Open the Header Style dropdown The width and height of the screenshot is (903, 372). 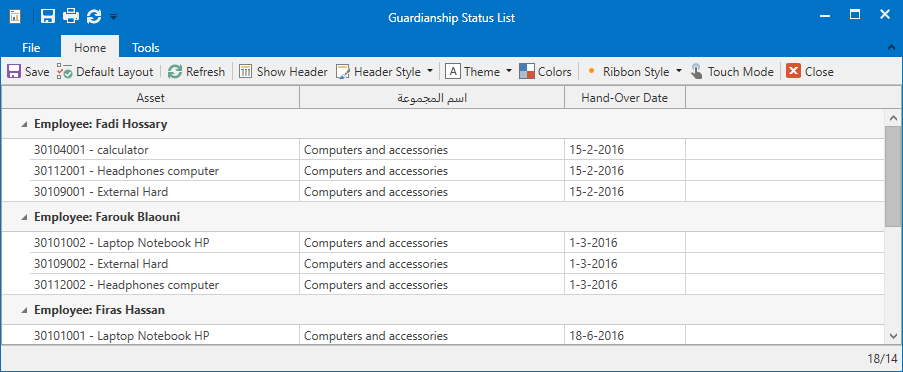pos(385,71)
